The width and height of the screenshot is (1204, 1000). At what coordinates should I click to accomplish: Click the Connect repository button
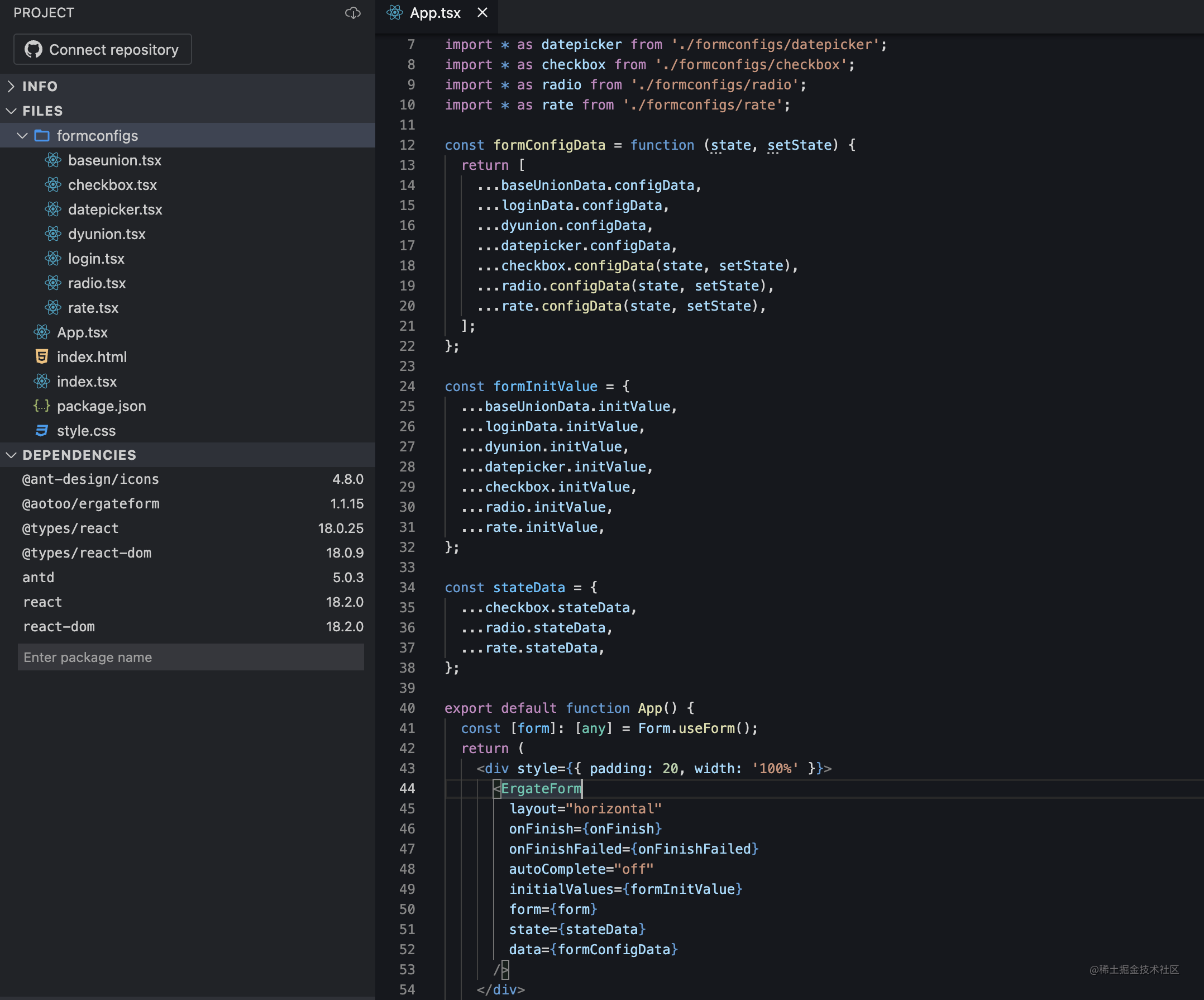coord(103,49)
